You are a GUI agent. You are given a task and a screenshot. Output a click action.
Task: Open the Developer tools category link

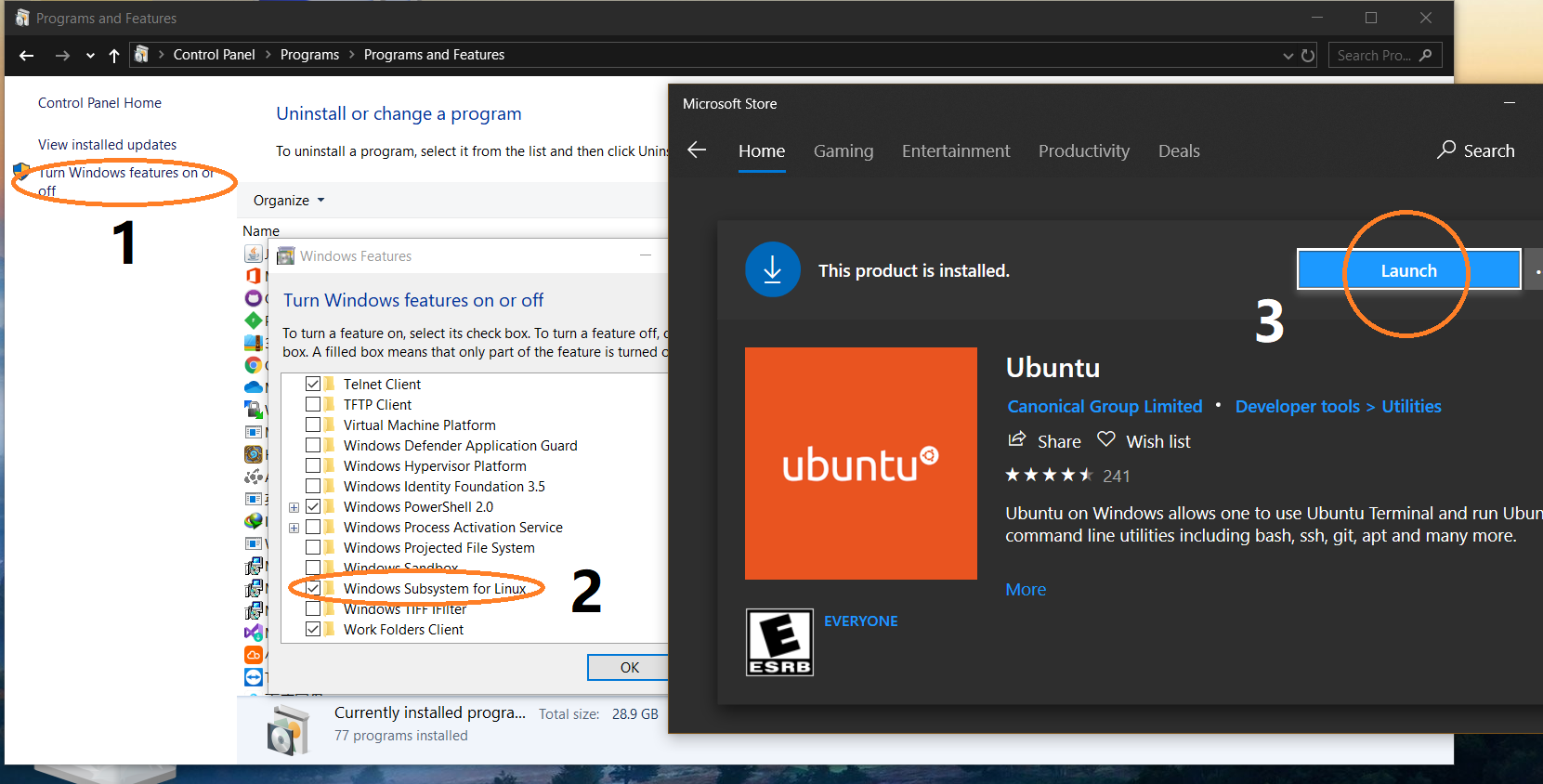(1297, 406)
